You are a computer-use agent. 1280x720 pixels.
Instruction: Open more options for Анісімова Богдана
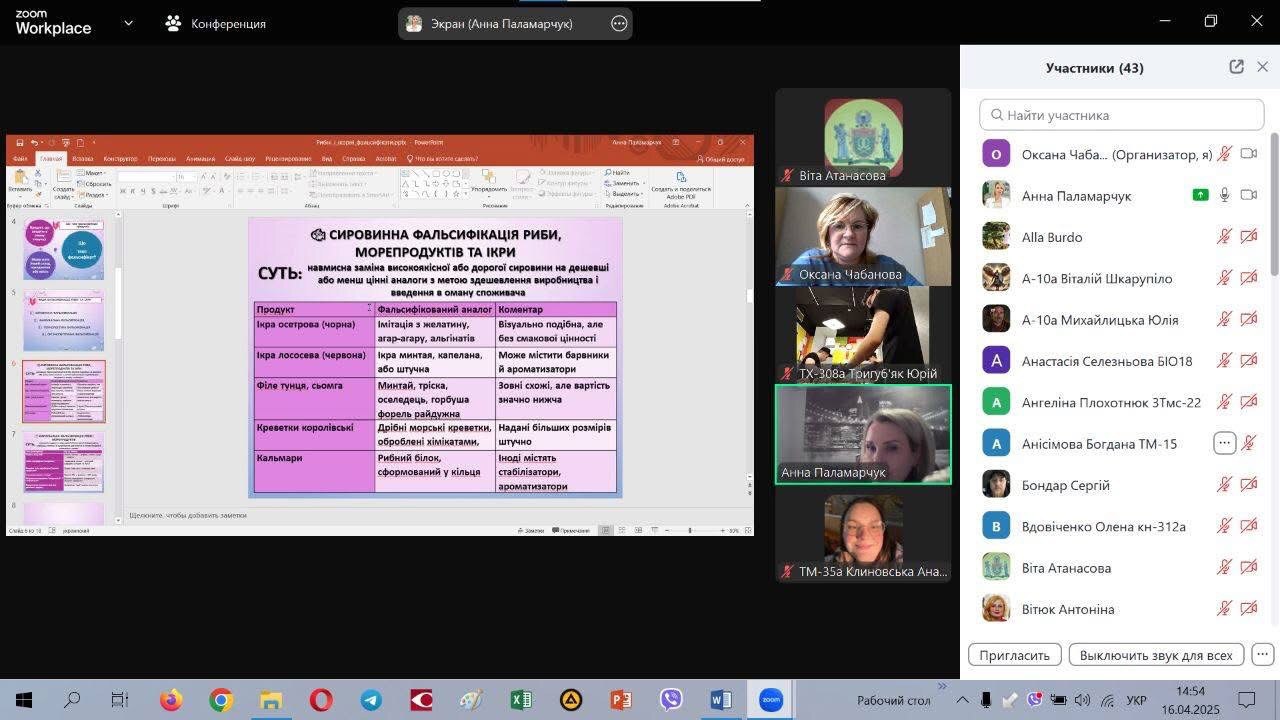tap(1224, 443)
